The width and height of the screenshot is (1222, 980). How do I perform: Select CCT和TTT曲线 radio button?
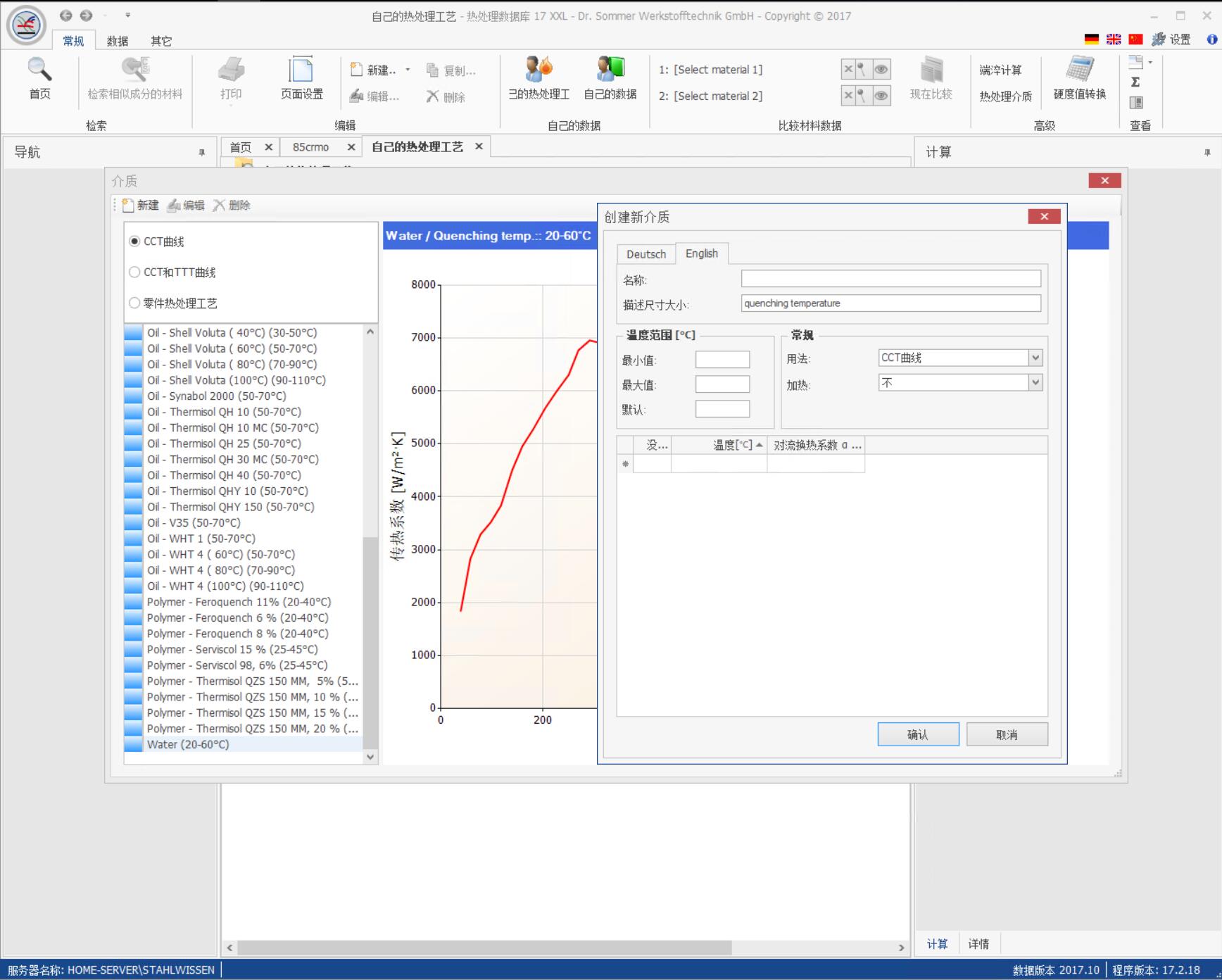pyautogui.click(x=134, y=272)
